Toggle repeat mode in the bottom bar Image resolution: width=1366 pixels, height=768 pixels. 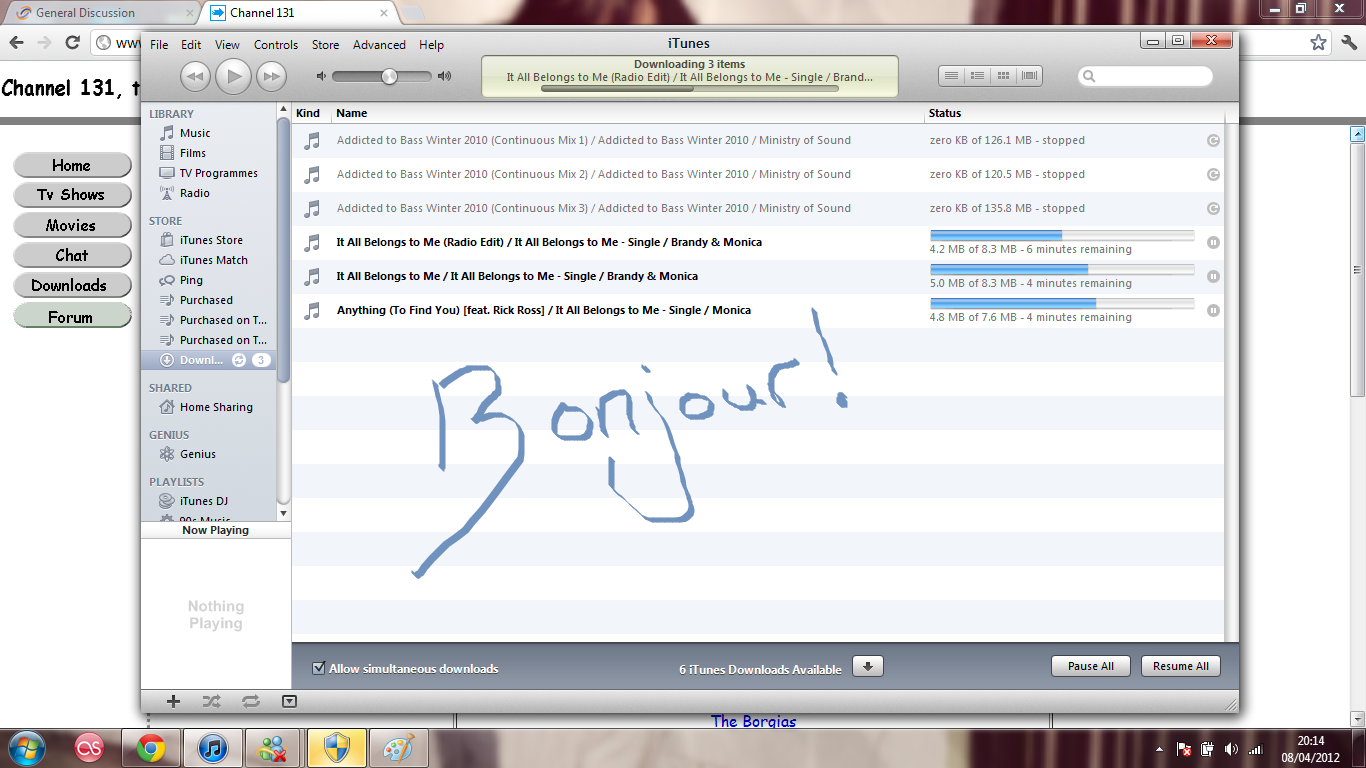[x=250, y=701]
